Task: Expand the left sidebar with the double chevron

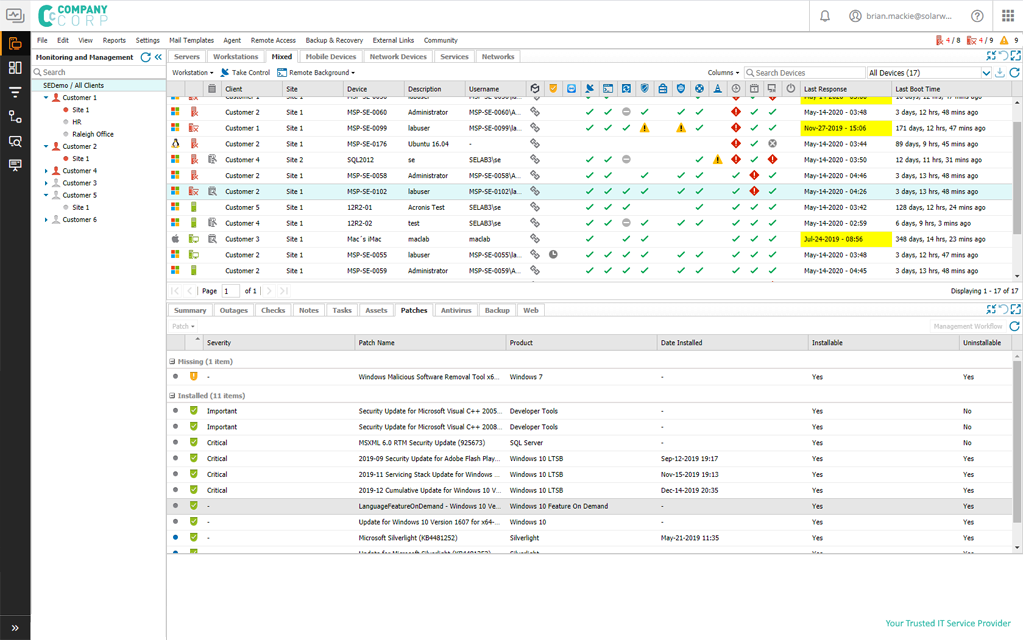Action: click(x=15, y=628)
